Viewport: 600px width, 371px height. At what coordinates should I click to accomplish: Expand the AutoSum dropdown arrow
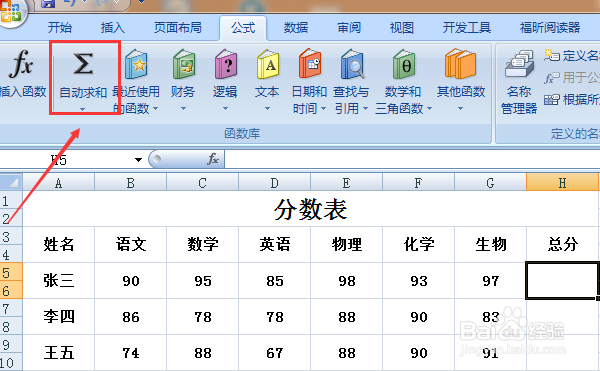click(83, 109)
